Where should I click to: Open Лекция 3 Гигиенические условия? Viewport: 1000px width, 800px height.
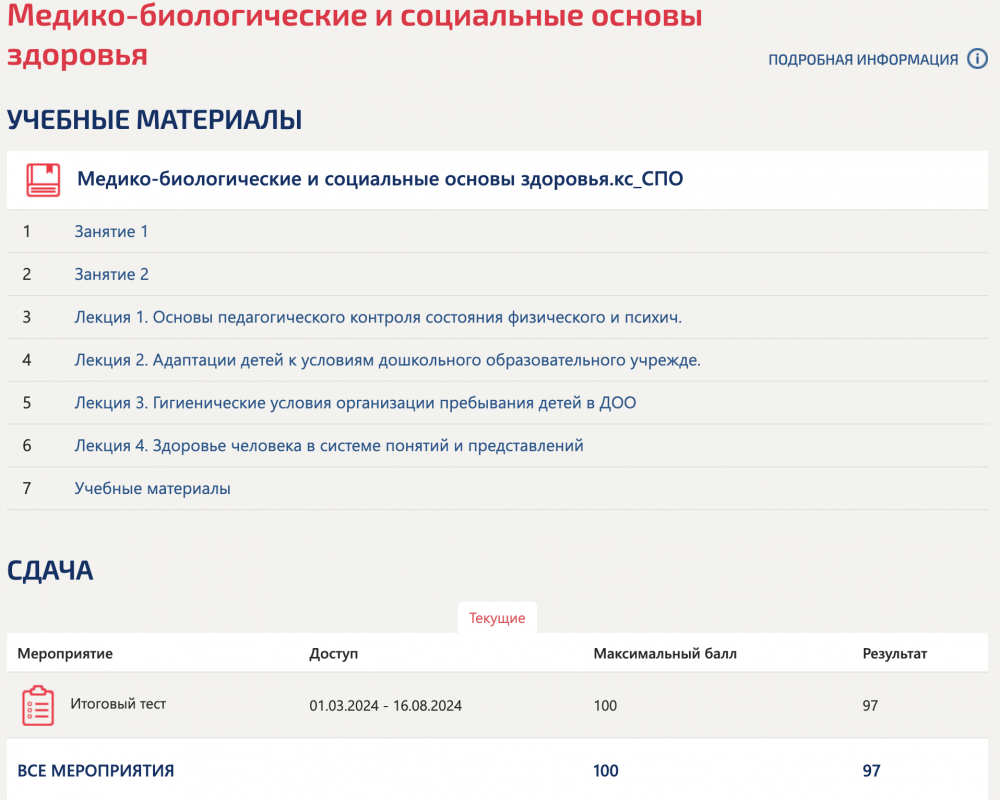(x=355, y=403)
